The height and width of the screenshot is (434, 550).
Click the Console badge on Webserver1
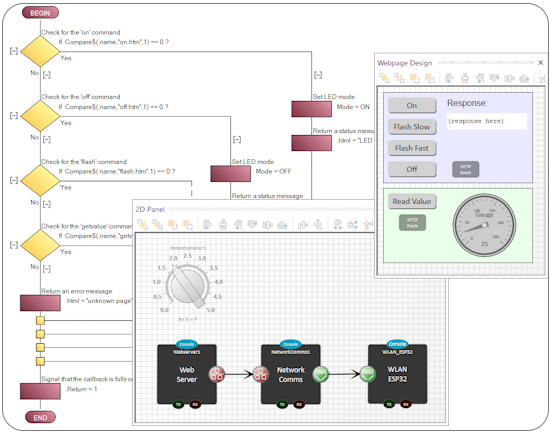[x=187, y=344]
